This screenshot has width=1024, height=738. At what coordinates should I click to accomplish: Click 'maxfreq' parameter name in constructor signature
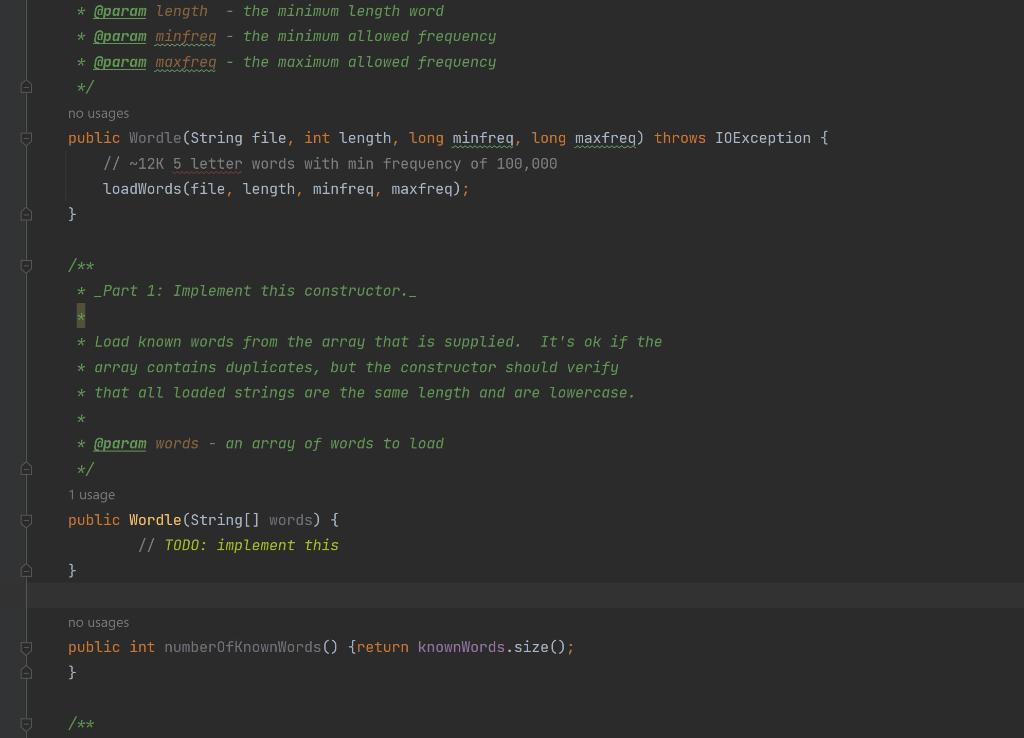click(605, 138)
